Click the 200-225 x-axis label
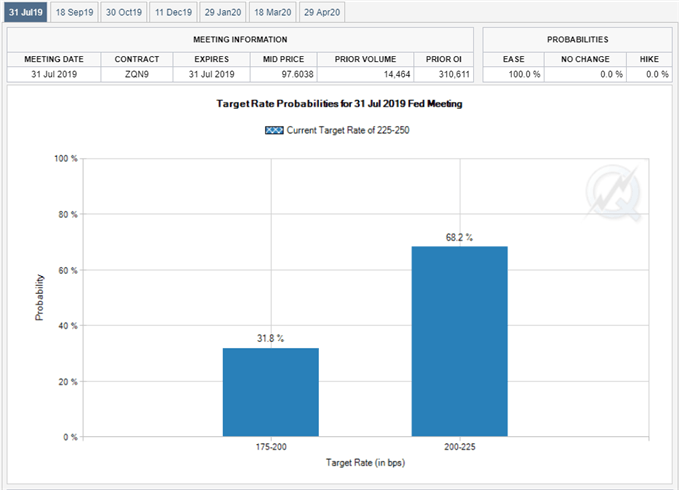Image resolution: width=679 pixels, height=490 pixels. pyautogui.click(x=459, y=447)
